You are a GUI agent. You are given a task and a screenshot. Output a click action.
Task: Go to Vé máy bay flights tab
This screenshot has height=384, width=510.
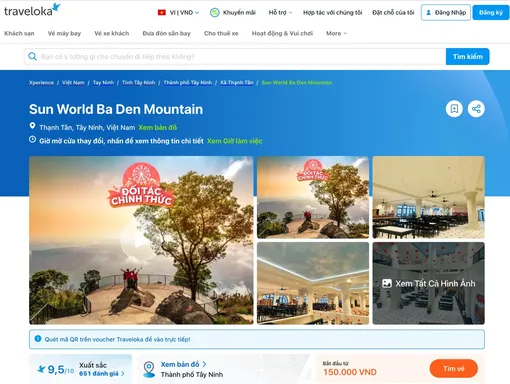pyautogui.click(x=64, y=33)
